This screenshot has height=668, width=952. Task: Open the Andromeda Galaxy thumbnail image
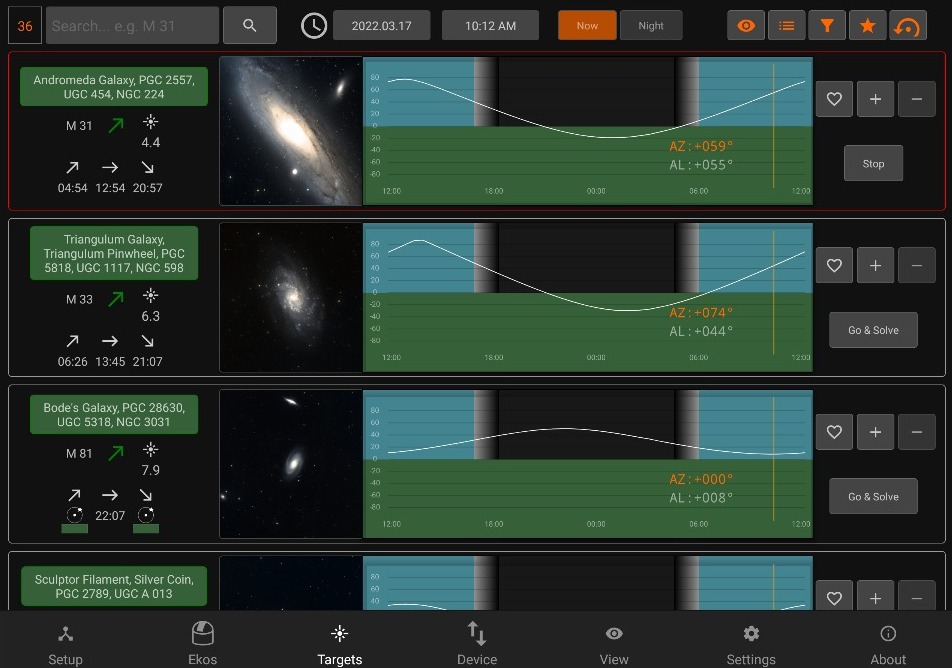click(291, 131)
